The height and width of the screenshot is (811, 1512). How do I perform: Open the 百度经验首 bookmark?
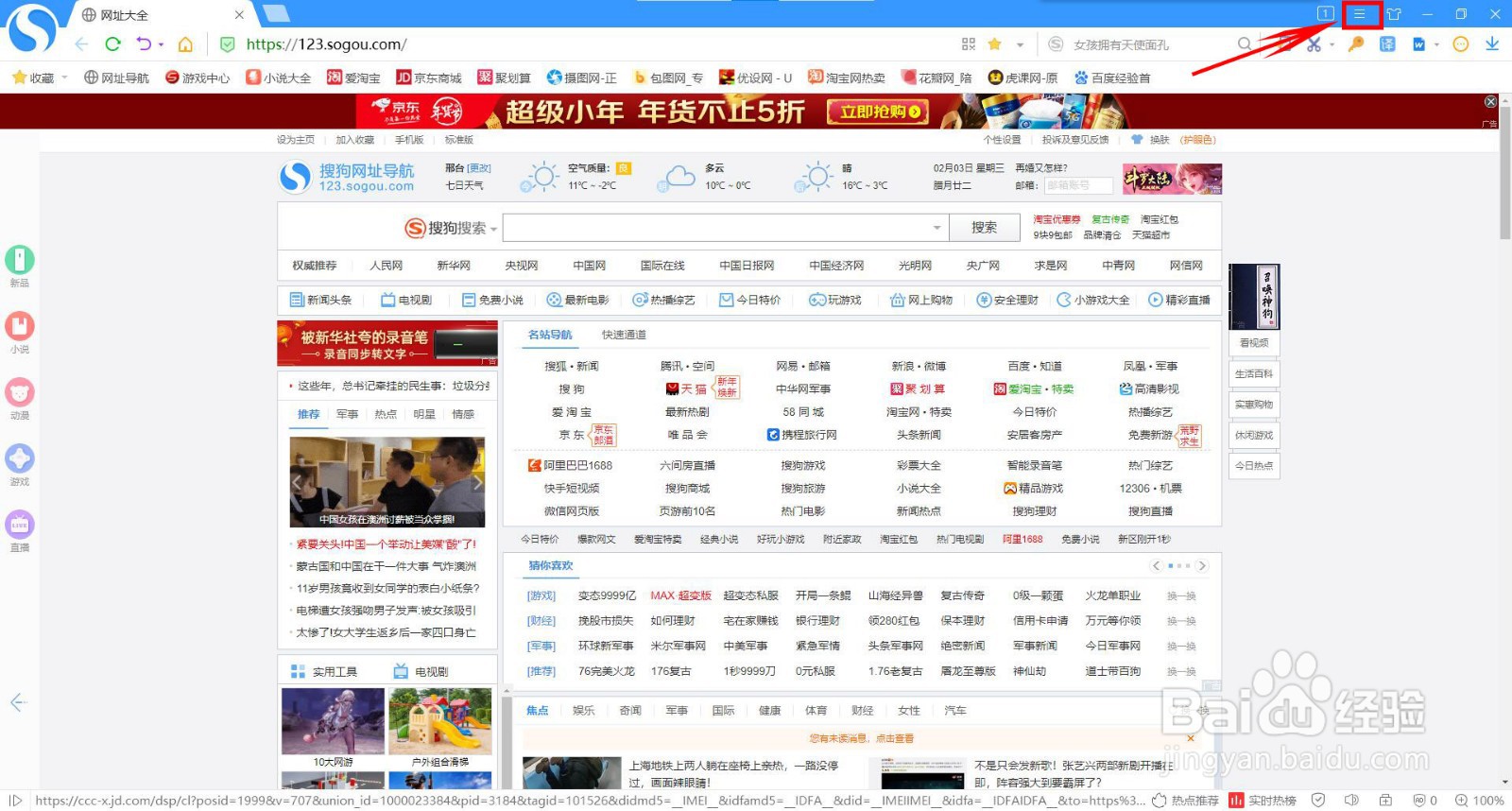(1112, 78)
